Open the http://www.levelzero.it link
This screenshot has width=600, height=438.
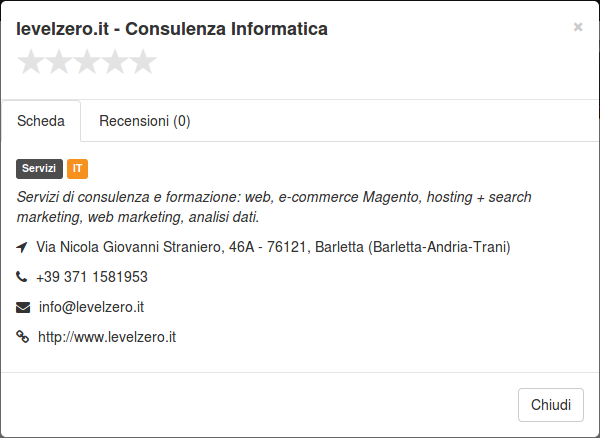click(x=107, y=337)
